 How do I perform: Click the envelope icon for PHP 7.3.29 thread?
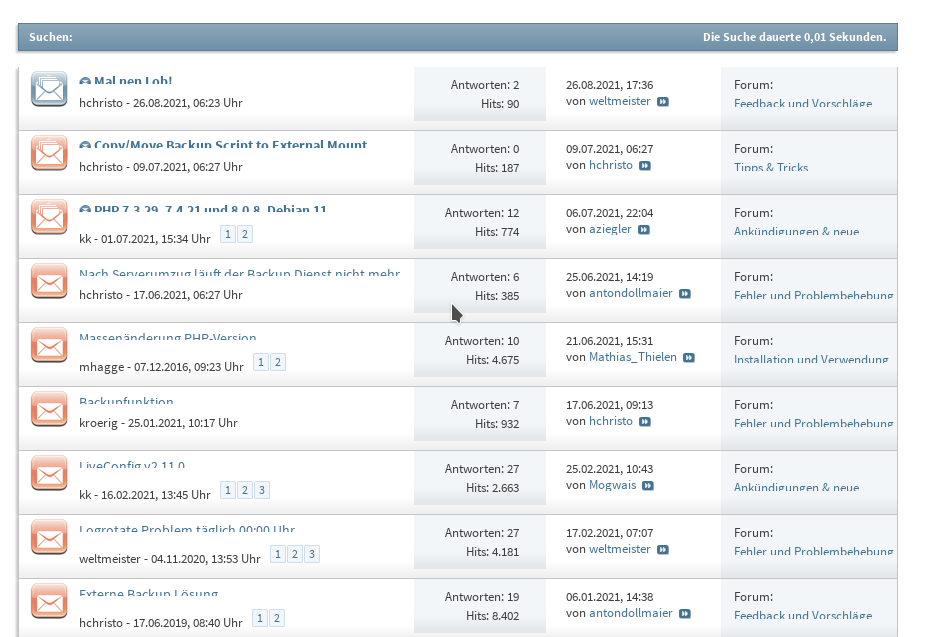pos(49,217)
